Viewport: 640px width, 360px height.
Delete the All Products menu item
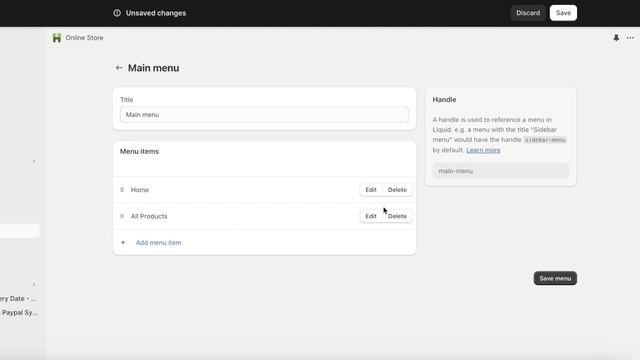[x=397, y=216]
